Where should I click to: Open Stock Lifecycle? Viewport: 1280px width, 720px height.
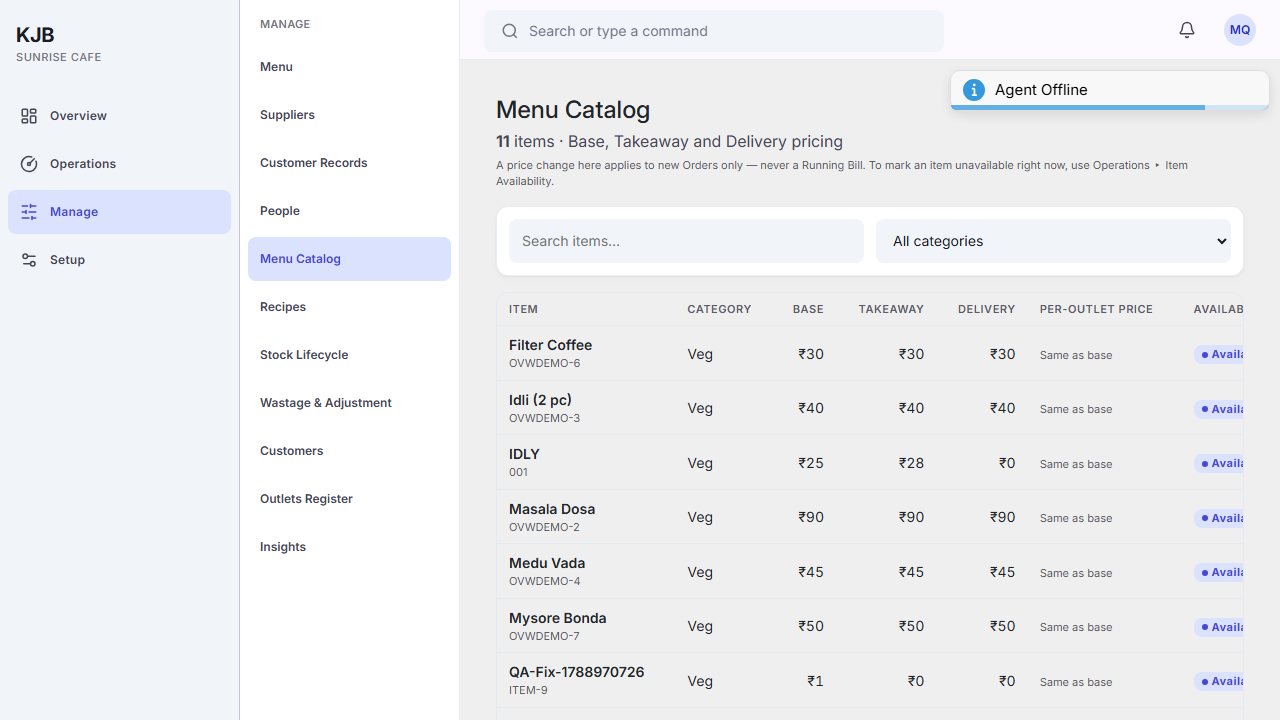pyautogui.click(x=349, y=355)
